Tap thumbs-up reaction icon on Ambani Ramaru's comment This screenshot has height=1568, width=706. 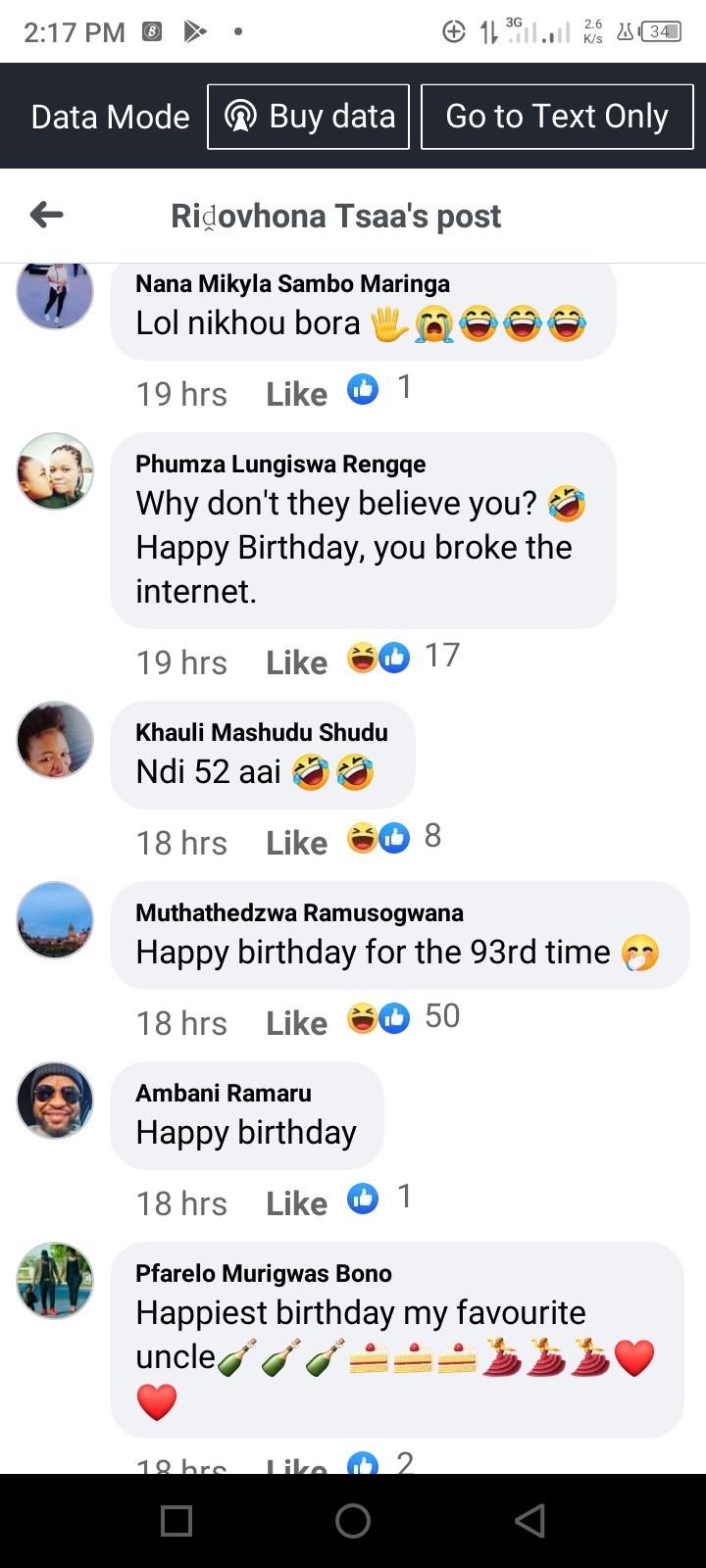(363, 1199)
